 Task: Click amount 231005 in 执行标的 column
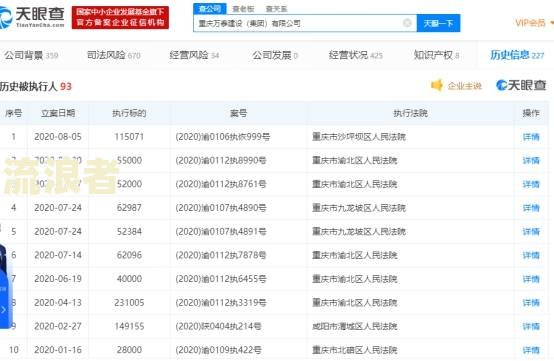[x=129, y=302]
